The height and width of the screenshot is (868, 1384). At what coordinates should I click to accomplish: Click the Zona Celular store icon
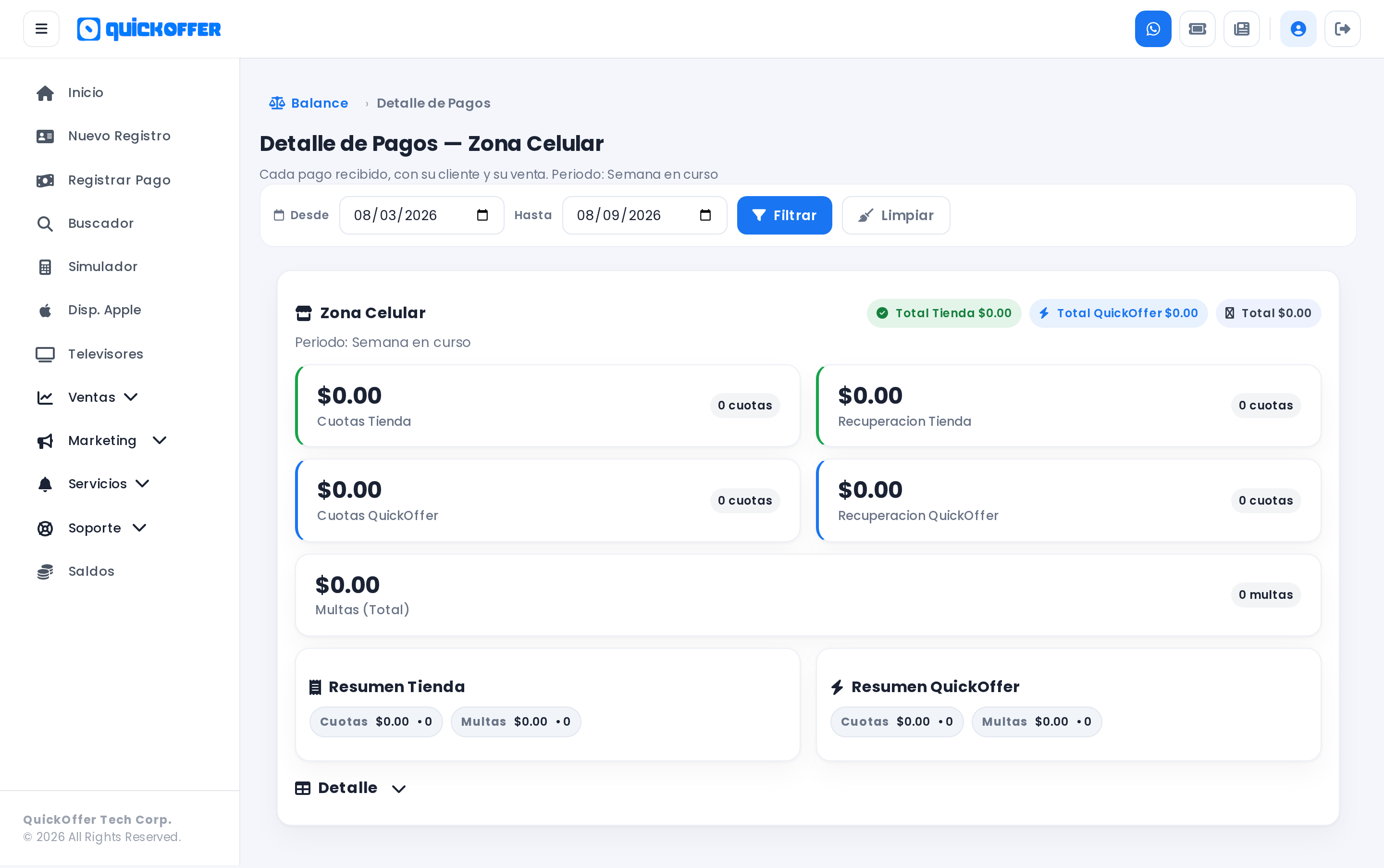[303, 313]
